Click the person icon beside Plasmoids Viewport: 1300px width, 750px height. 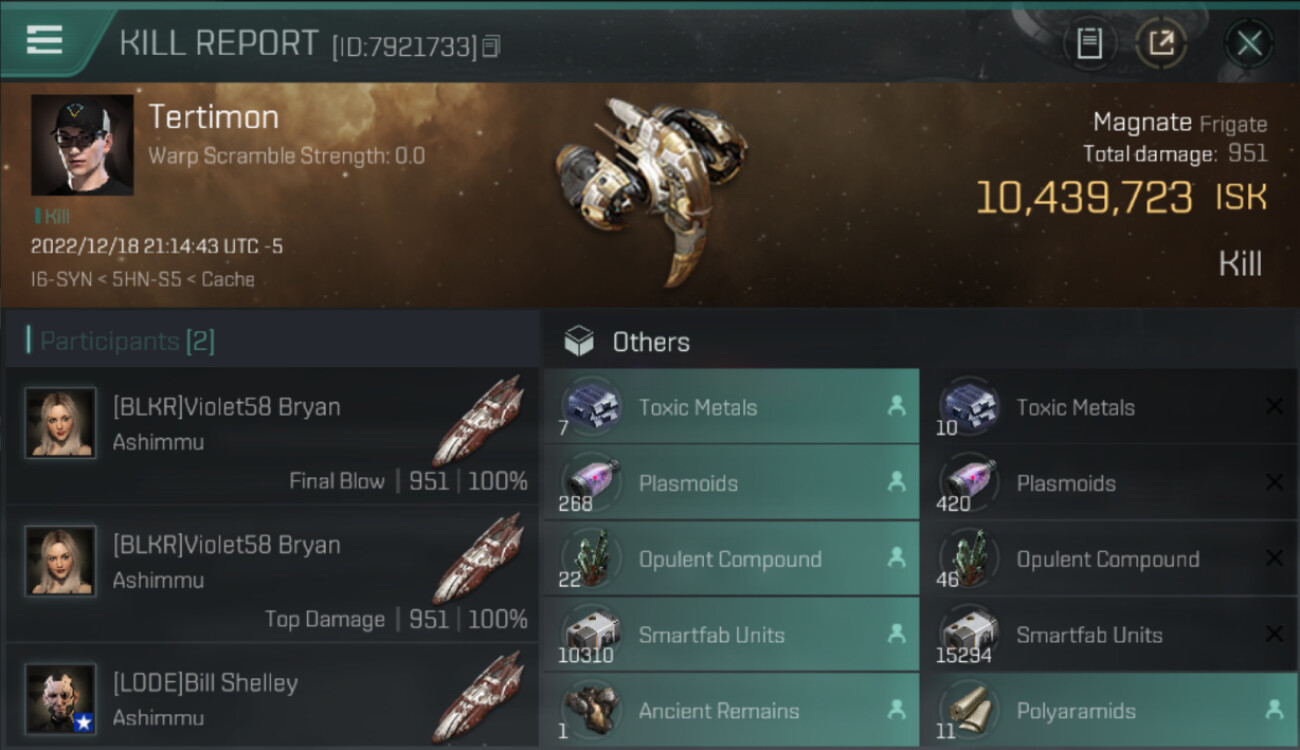pos(896,483)
